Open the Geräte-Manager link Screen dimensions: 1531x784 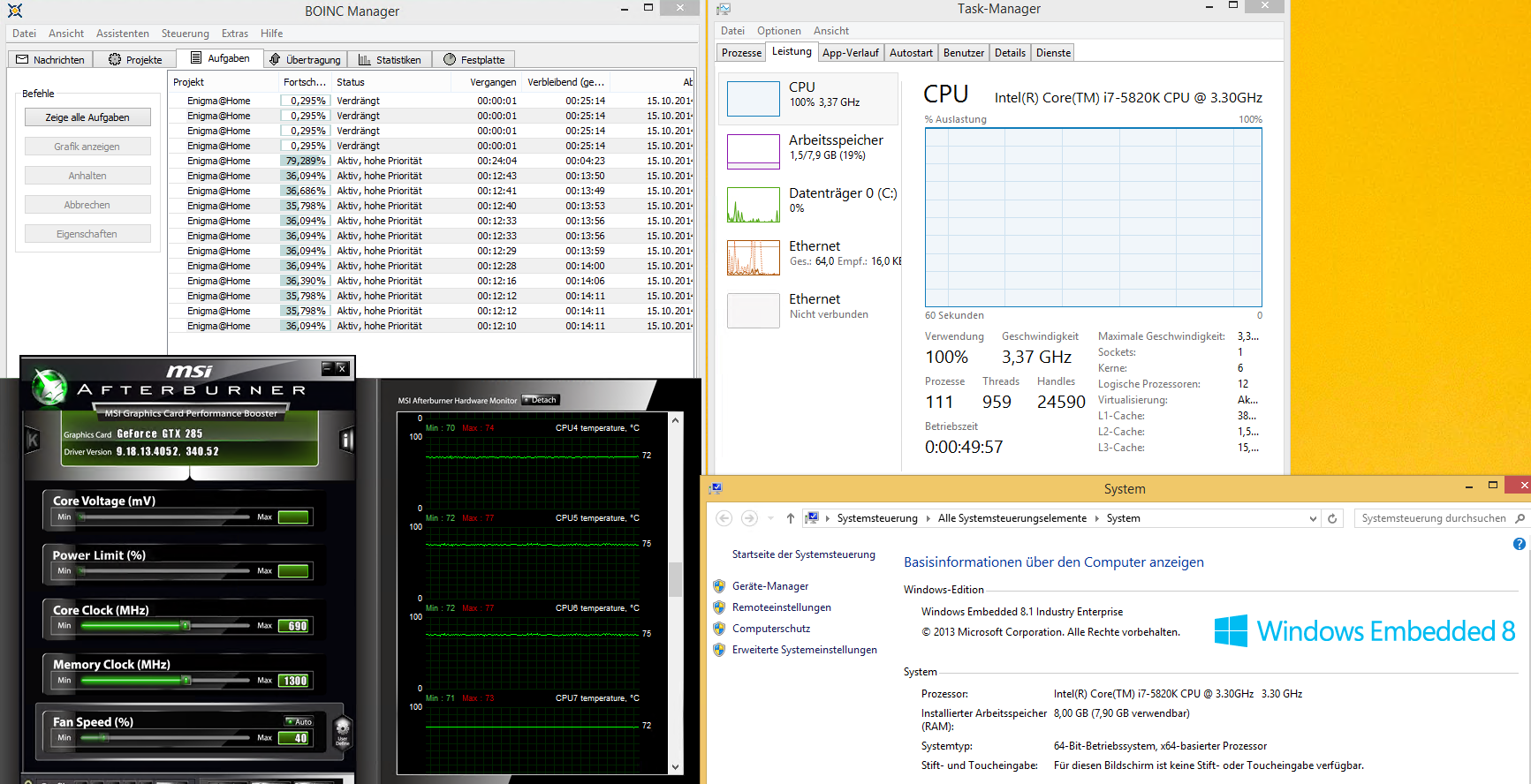tap(769, 586)
